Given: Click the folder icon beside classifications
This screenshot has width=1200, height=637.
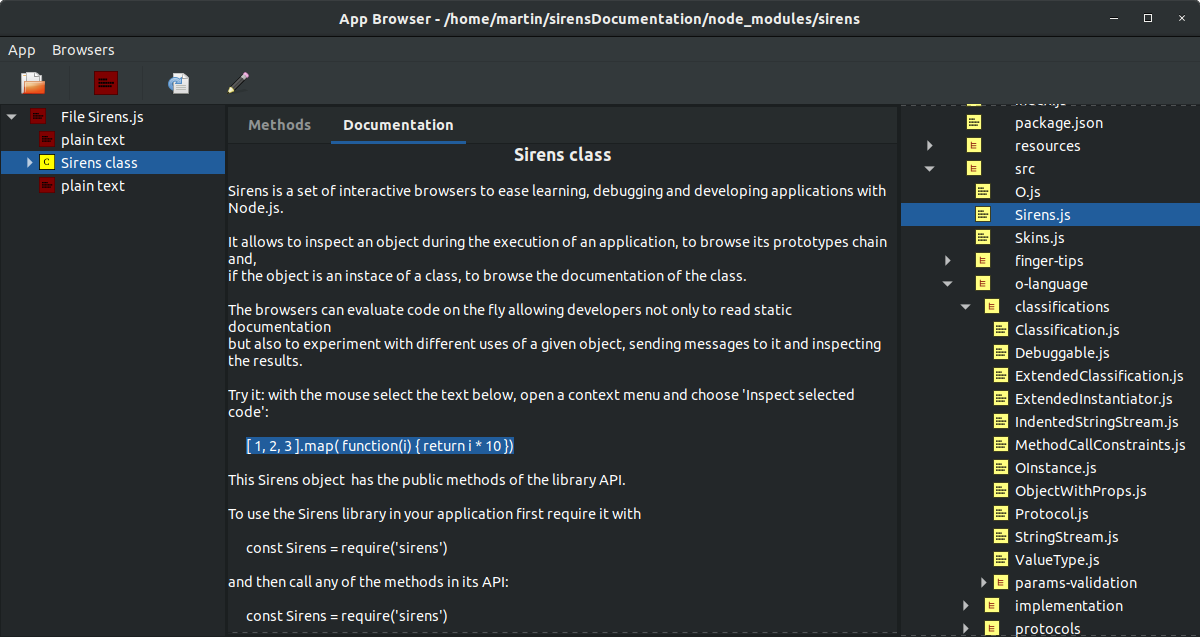Looking at the screenshot, I should [x=992, y=307].
